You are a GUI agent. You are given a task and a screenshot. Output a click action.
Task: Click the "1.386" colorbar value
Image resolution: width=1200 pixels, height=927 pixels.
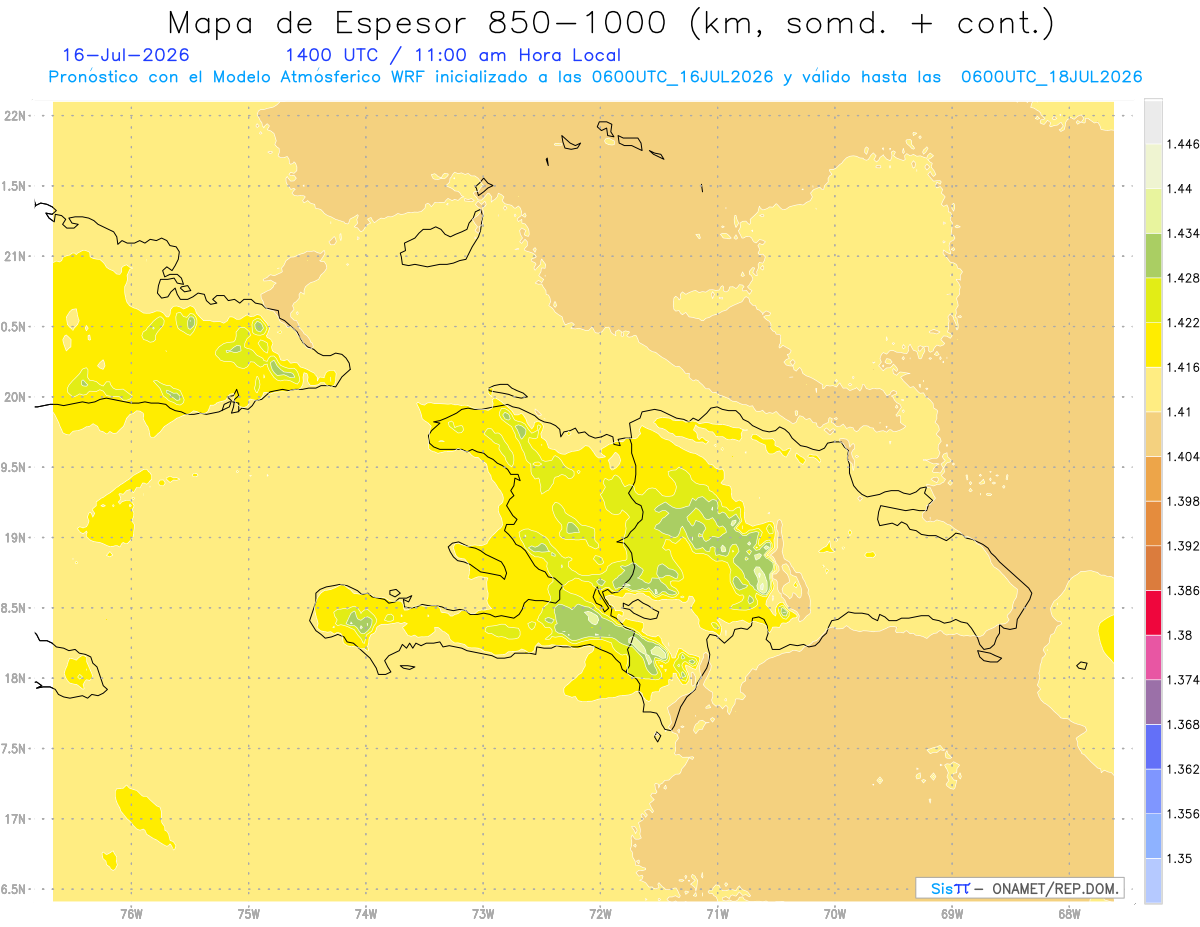coord(1184,591)
